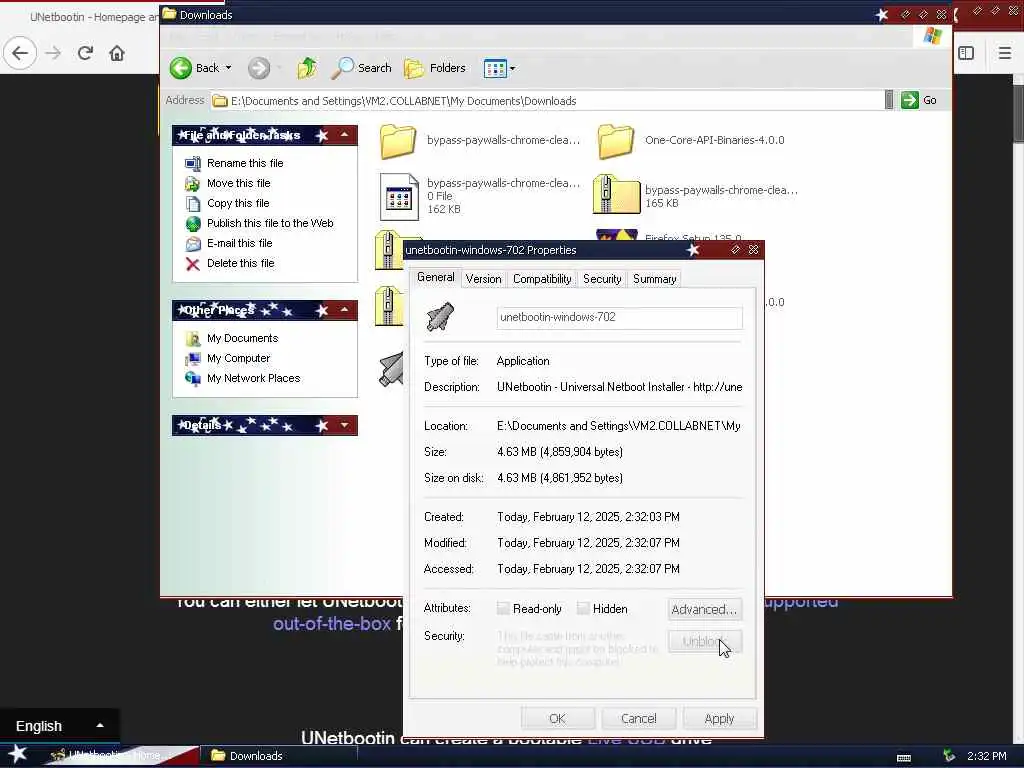
Task: Open Advanced attributes dialog
Action: [705, 609]
